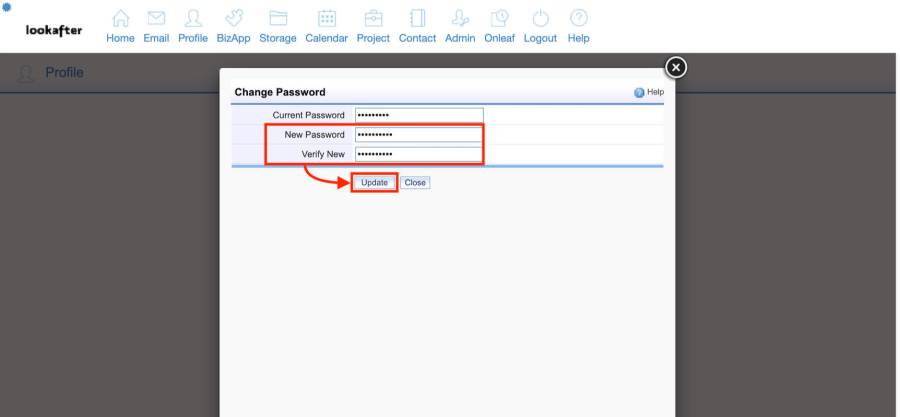Viewport: 900px width, 417px height.
Task: Open the Storage folder icon
Action: pos(278,20)
